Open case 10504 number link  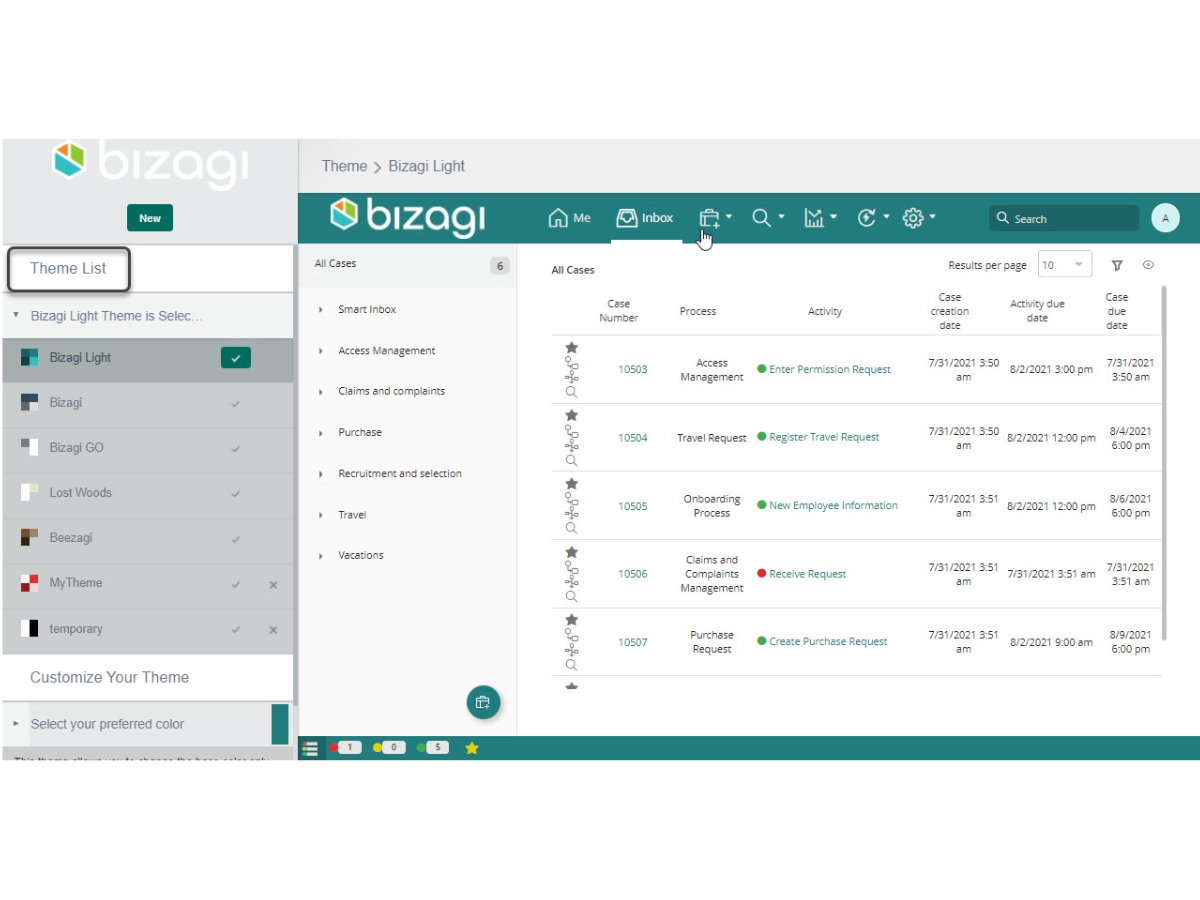point(632,438)
